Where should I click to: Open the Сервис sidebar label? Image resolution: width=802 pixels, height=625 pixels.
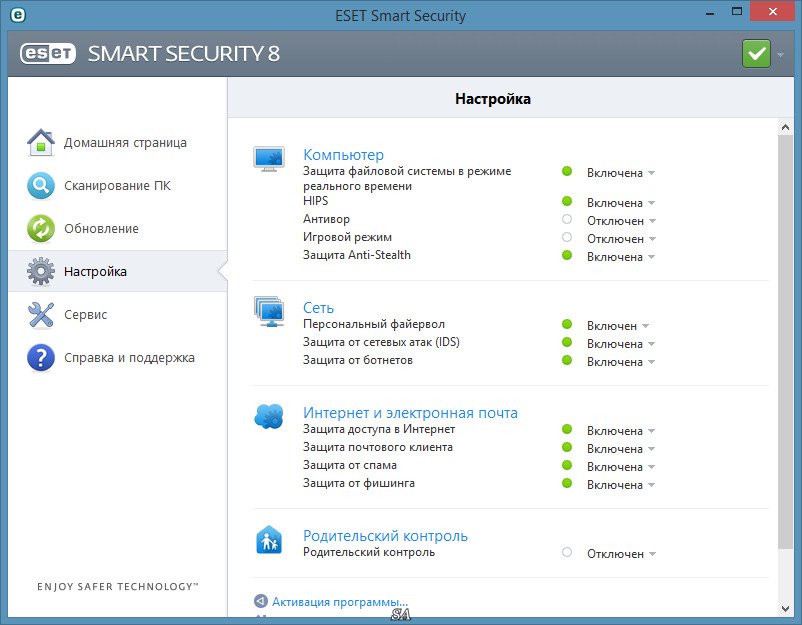[85, 315]
